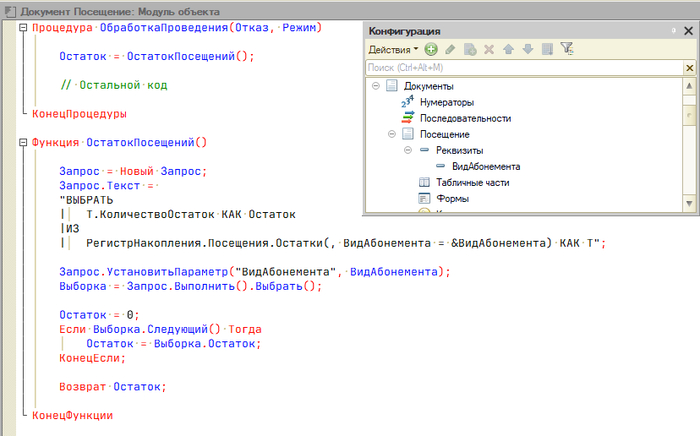
Task: Click the Последовательности colored arrows icon
Action: tap(408, 118)
